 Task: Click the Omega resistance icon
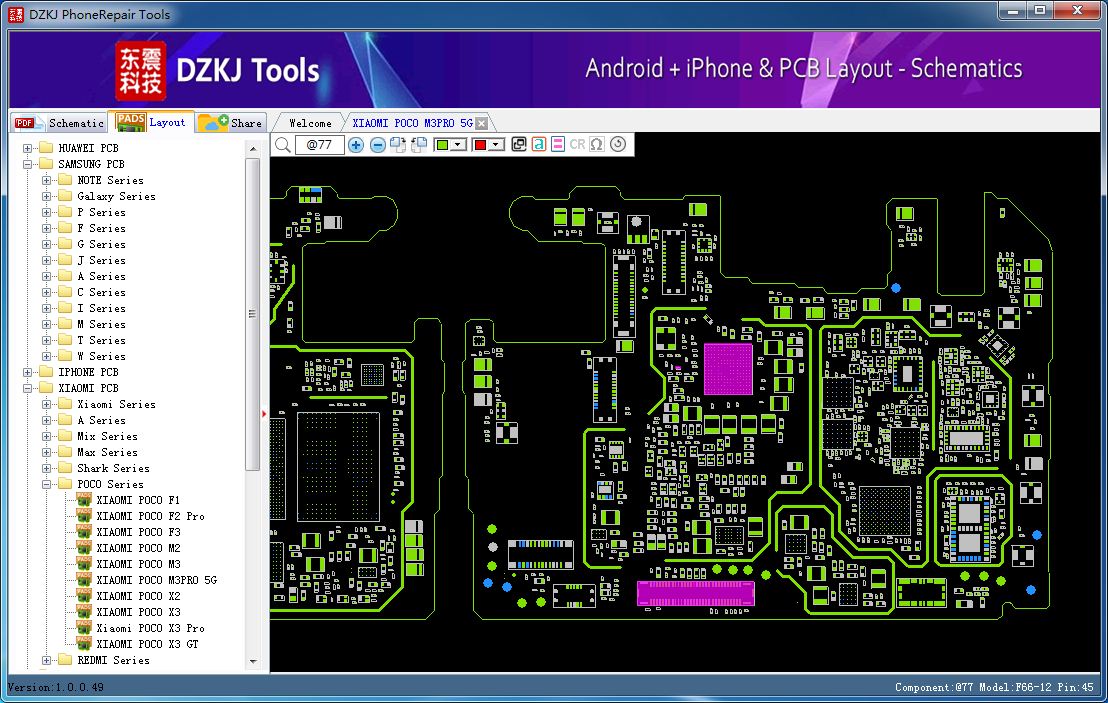(597, 145)
